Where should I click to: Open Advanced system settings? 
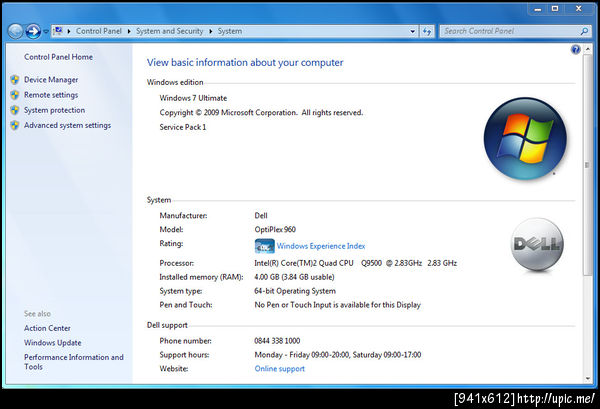click(67, 125)
